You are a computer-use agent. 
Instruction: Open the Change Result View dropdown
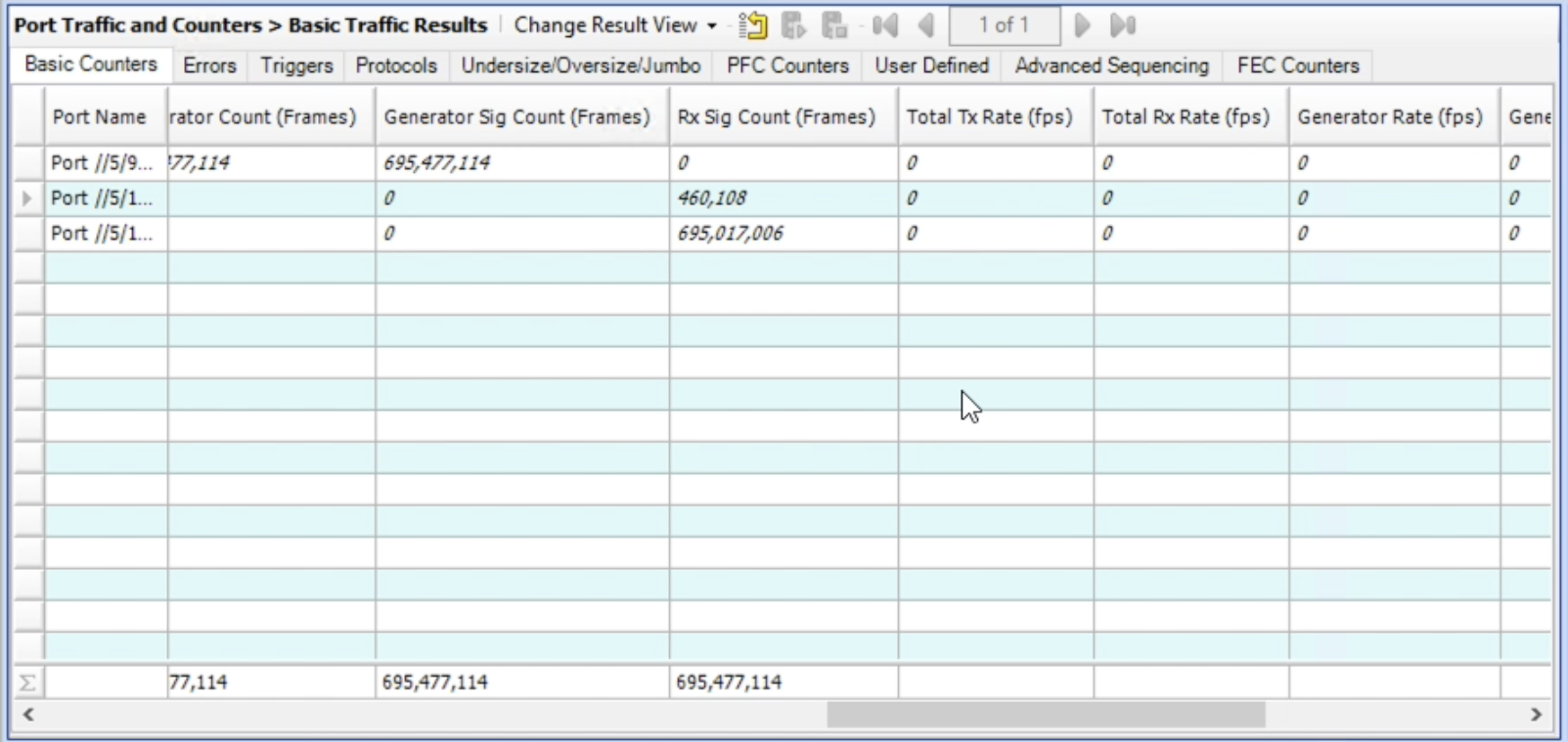coord(615,25)
